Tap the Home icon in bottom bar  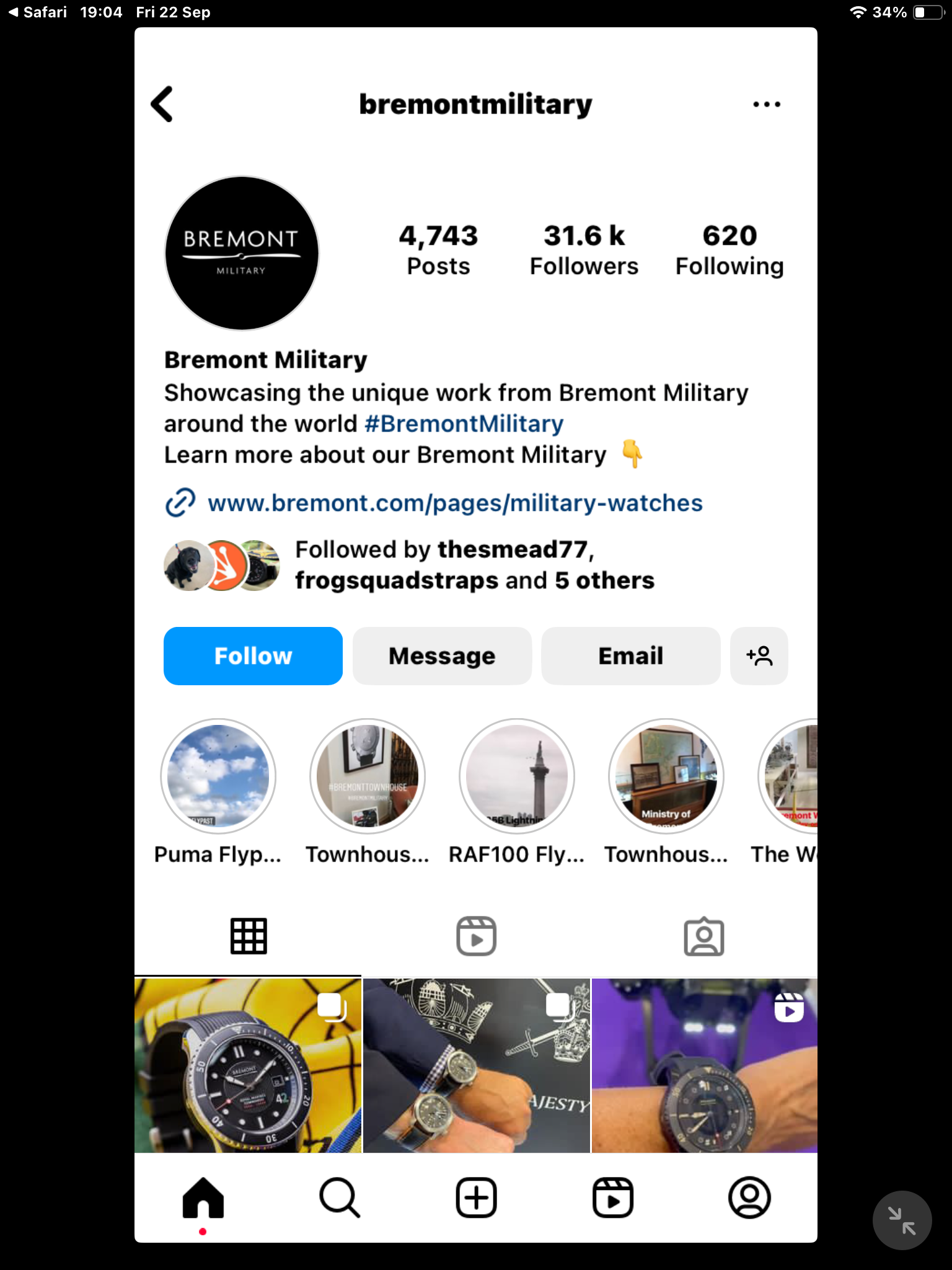point(203,1197)
